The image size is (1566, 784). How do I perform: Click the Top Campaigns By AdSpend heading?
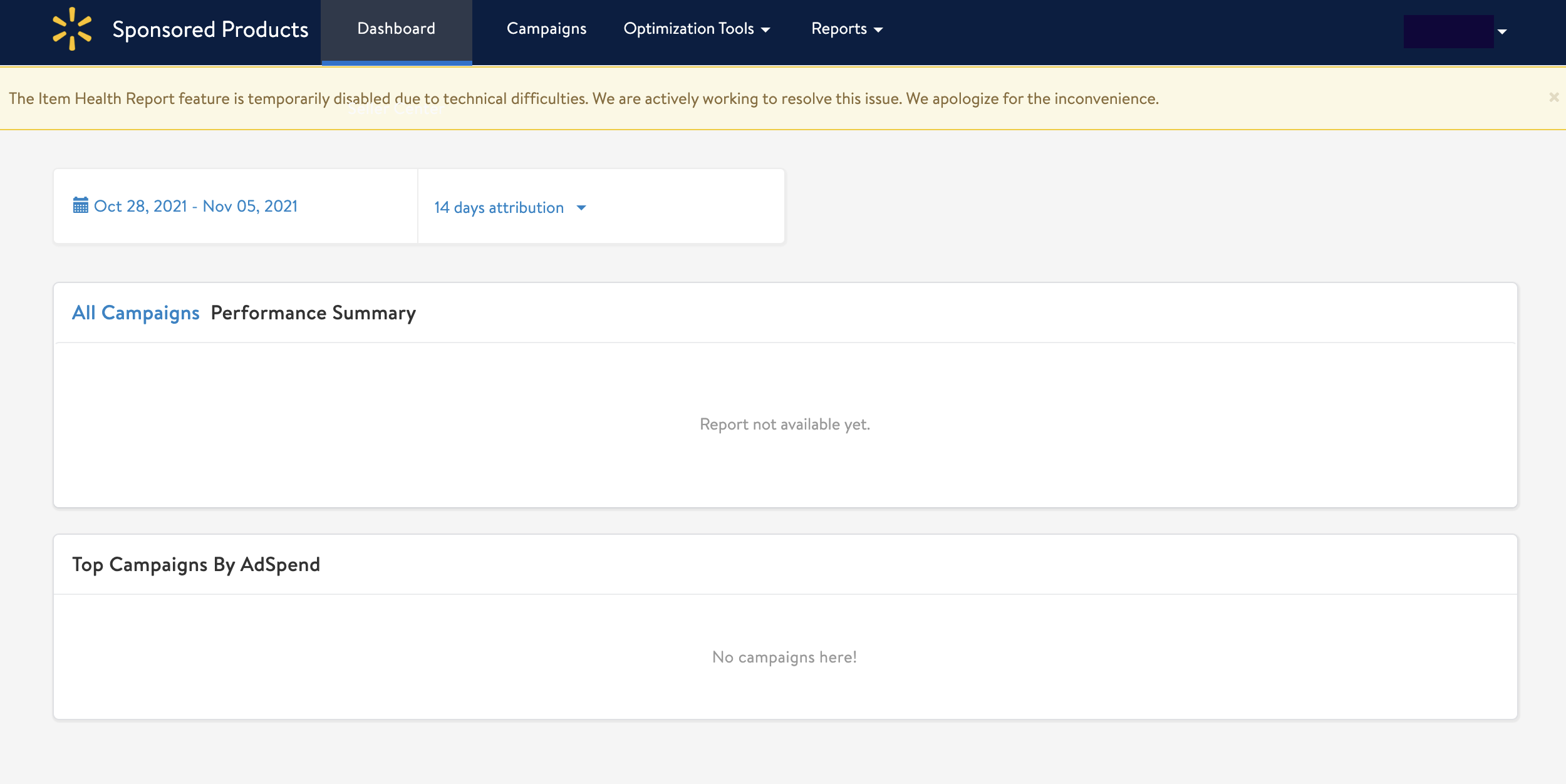196,564
